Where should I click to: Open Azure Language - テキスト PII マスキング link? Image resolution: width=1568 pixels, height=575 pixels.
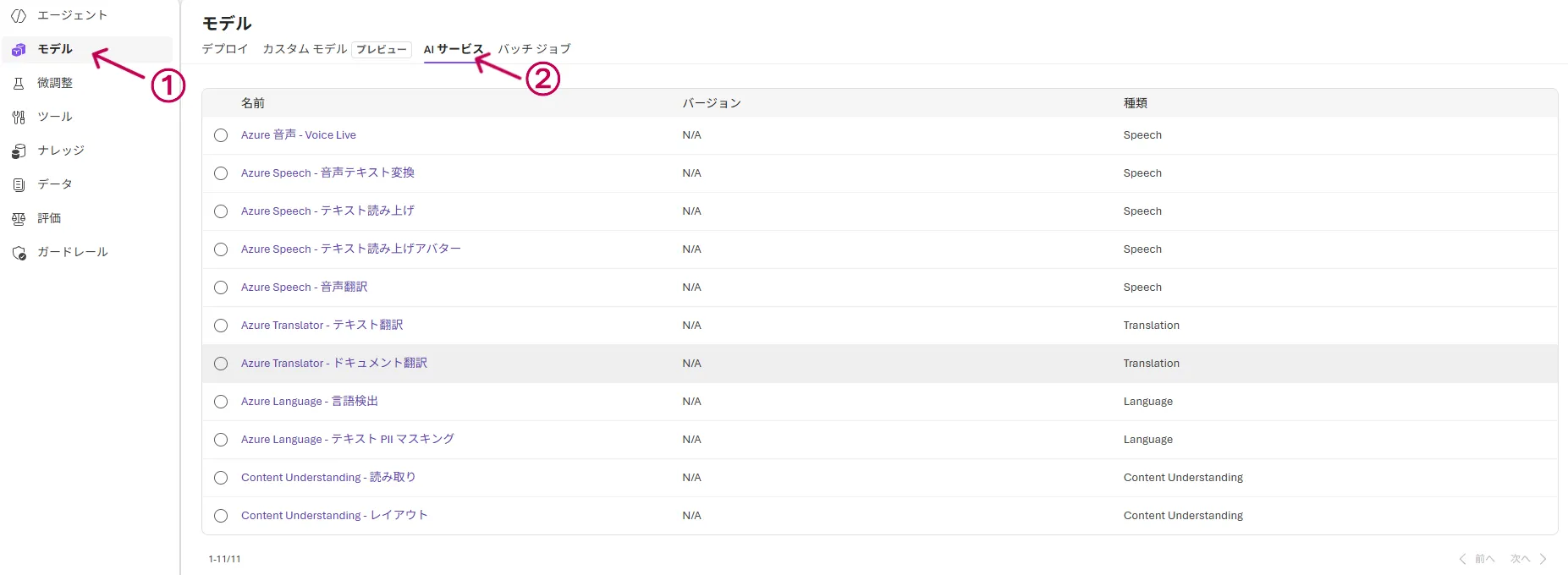click(348, 440)
